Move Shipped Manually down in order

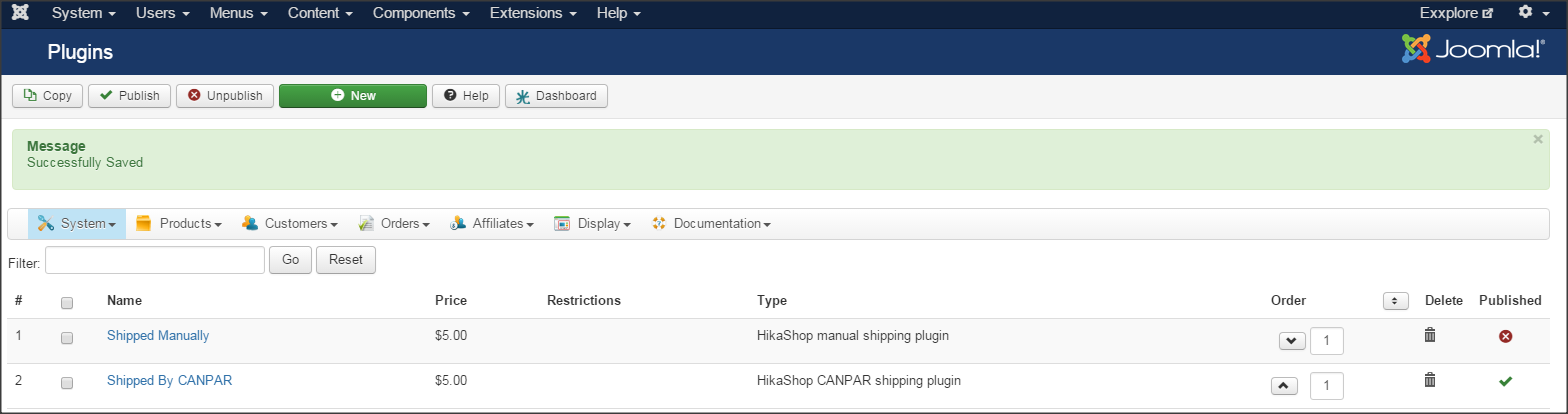click(x=1291, y=341)
